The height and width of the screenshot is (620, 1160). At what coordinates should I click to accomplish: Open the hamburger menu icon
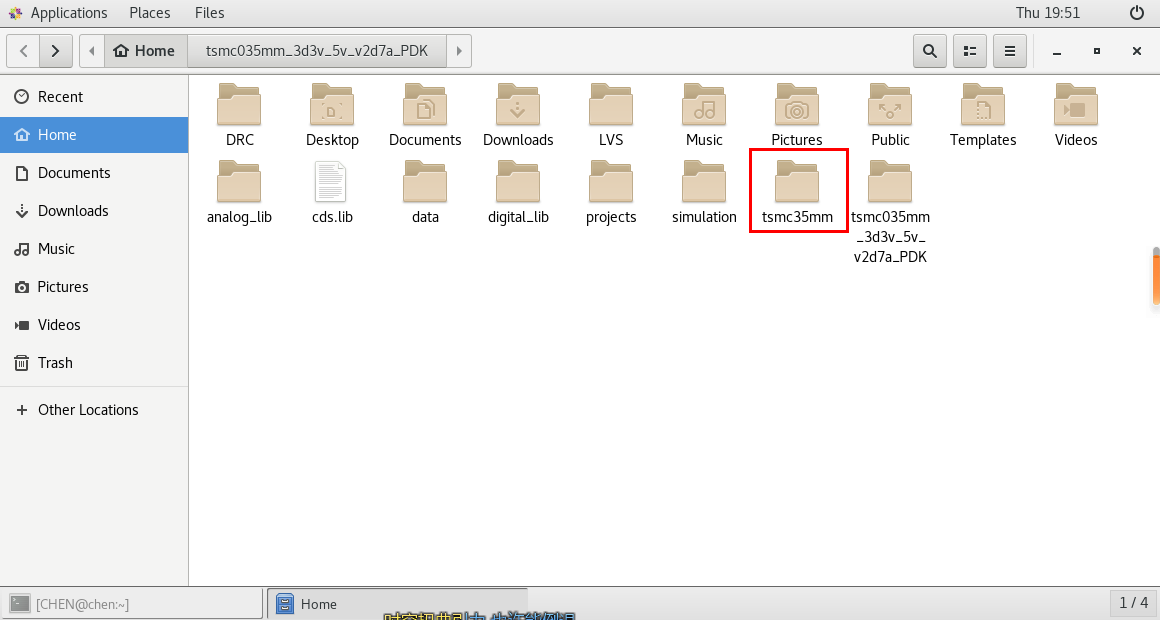coord(1009,50)
